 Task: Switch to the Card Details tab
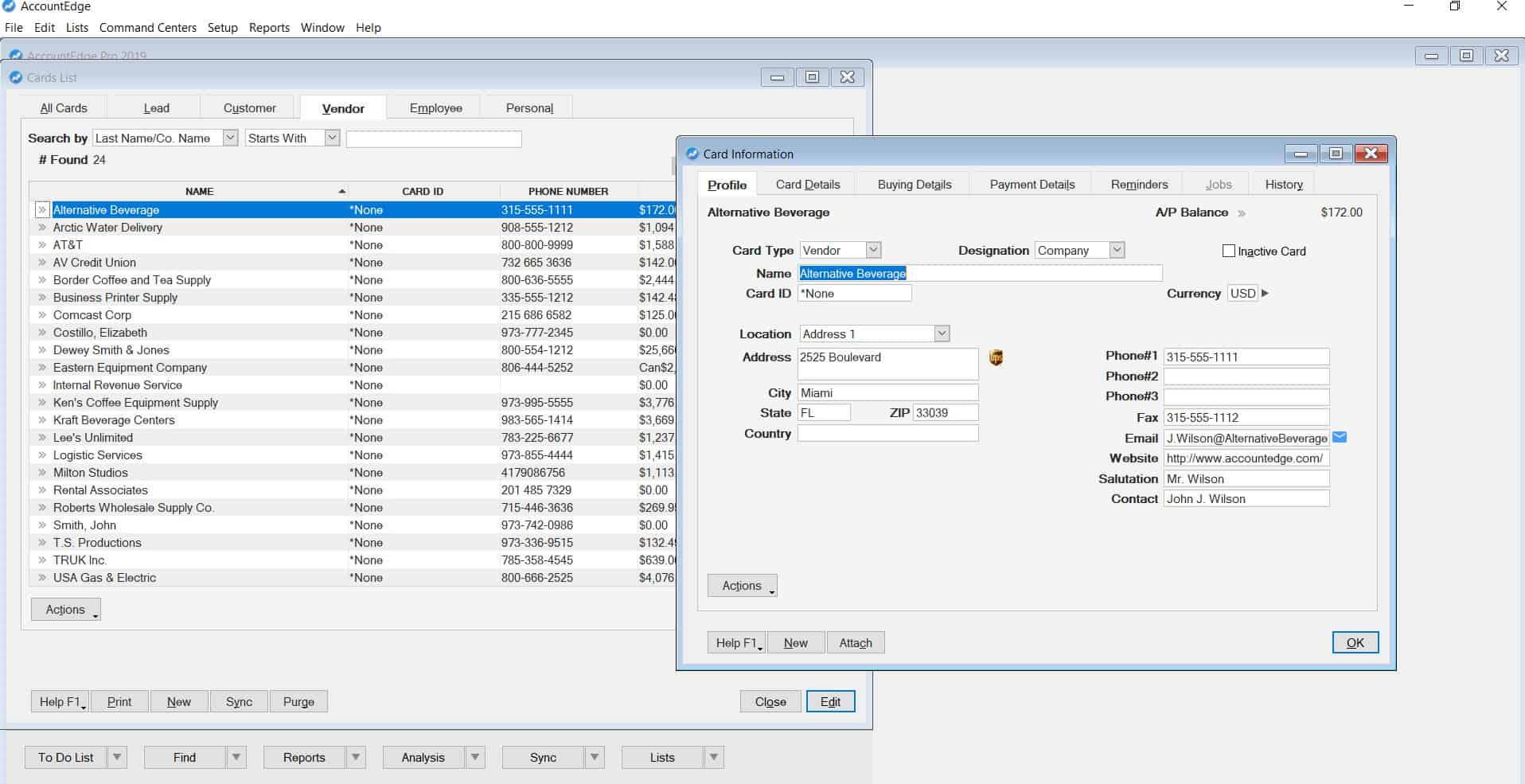pos(808,185)
